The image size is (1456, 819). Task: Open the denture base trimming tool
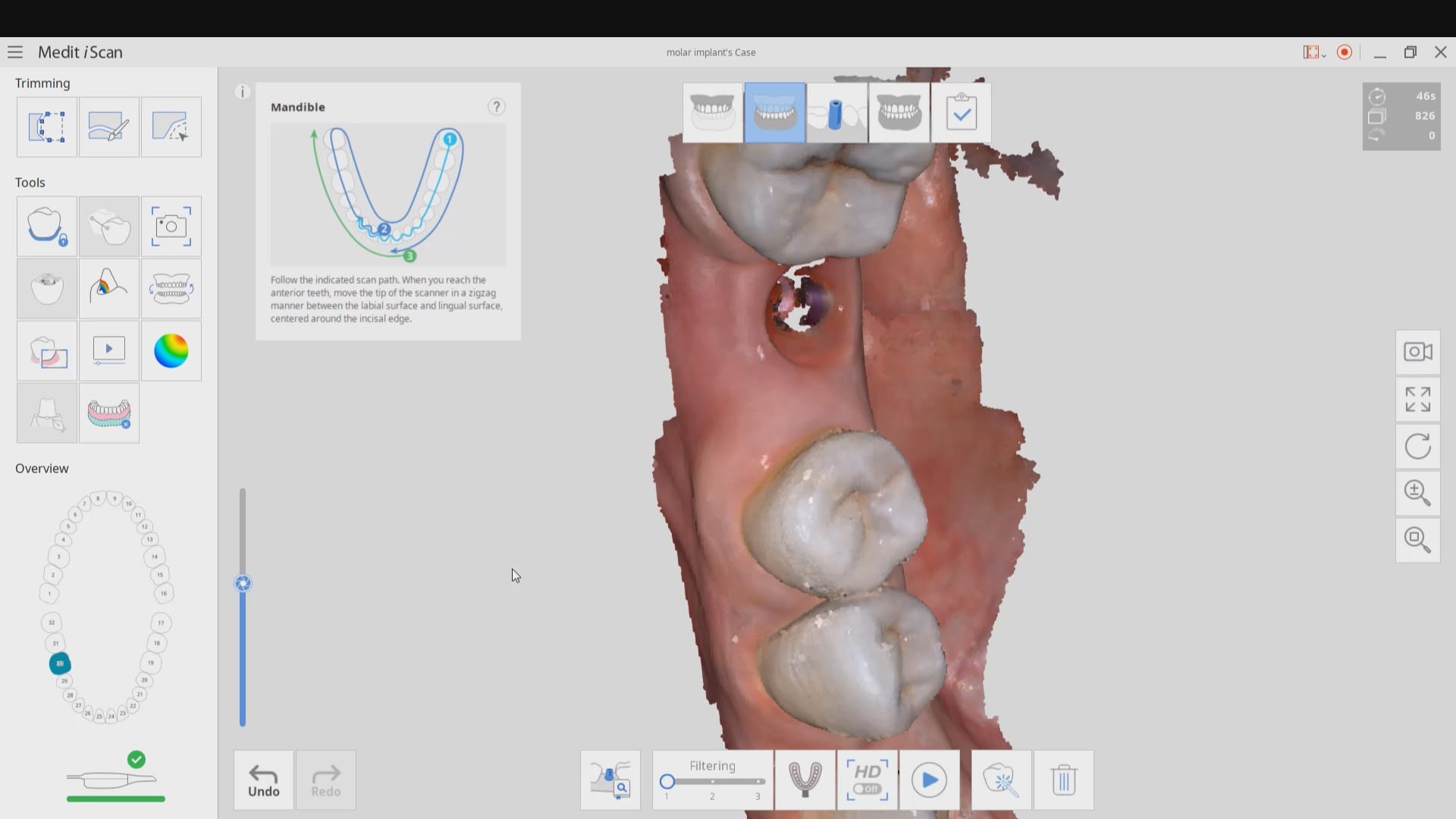coord(109,413)
